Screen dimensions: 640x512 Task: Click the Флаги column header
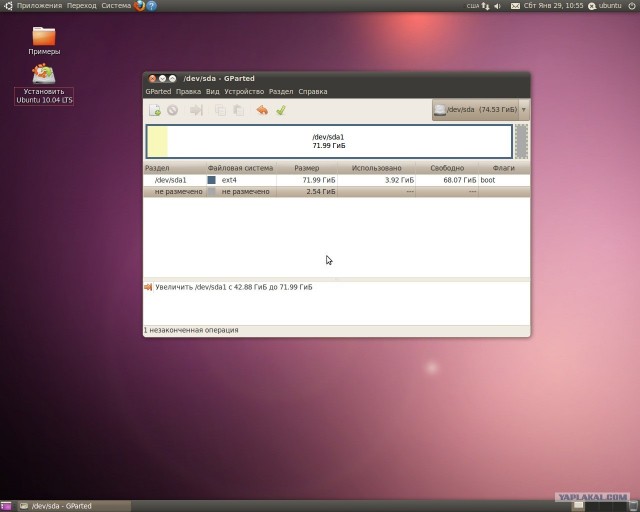[x=504, y=168]
